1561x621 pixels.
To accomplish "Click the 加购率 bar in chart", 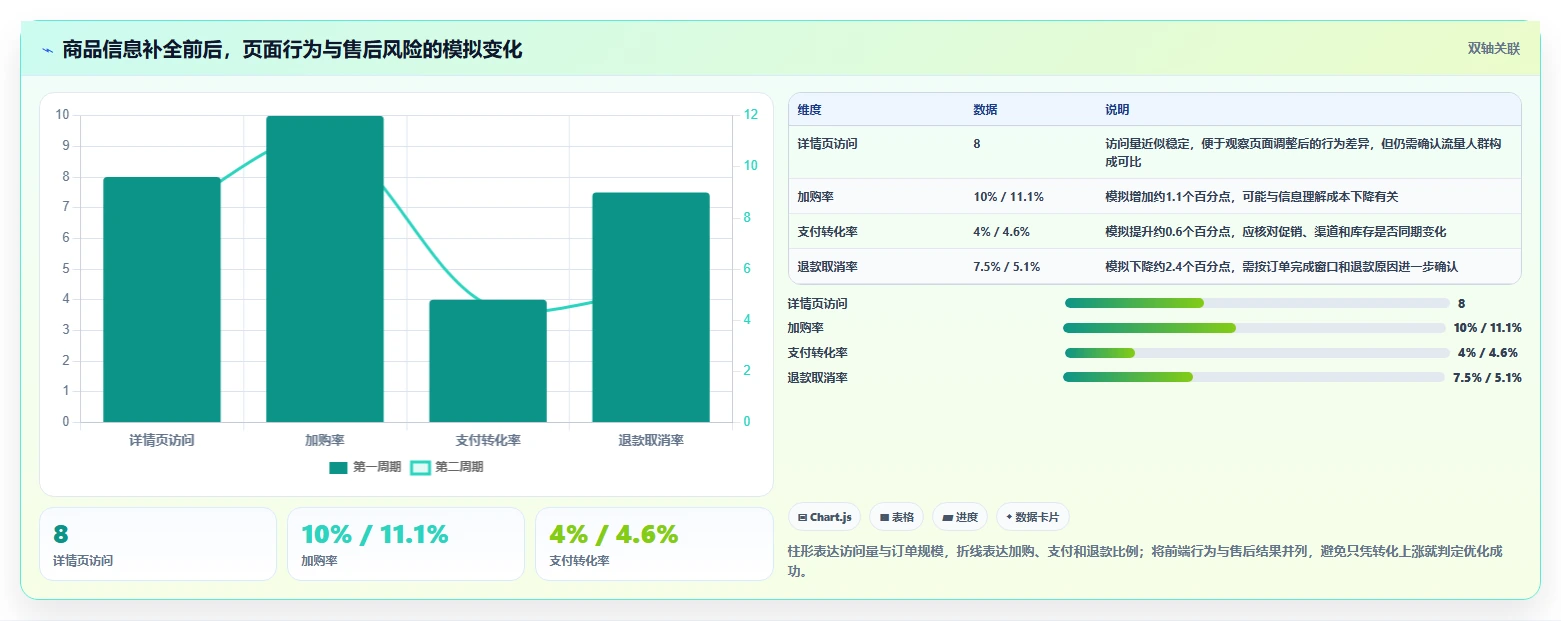I will 325,269.
